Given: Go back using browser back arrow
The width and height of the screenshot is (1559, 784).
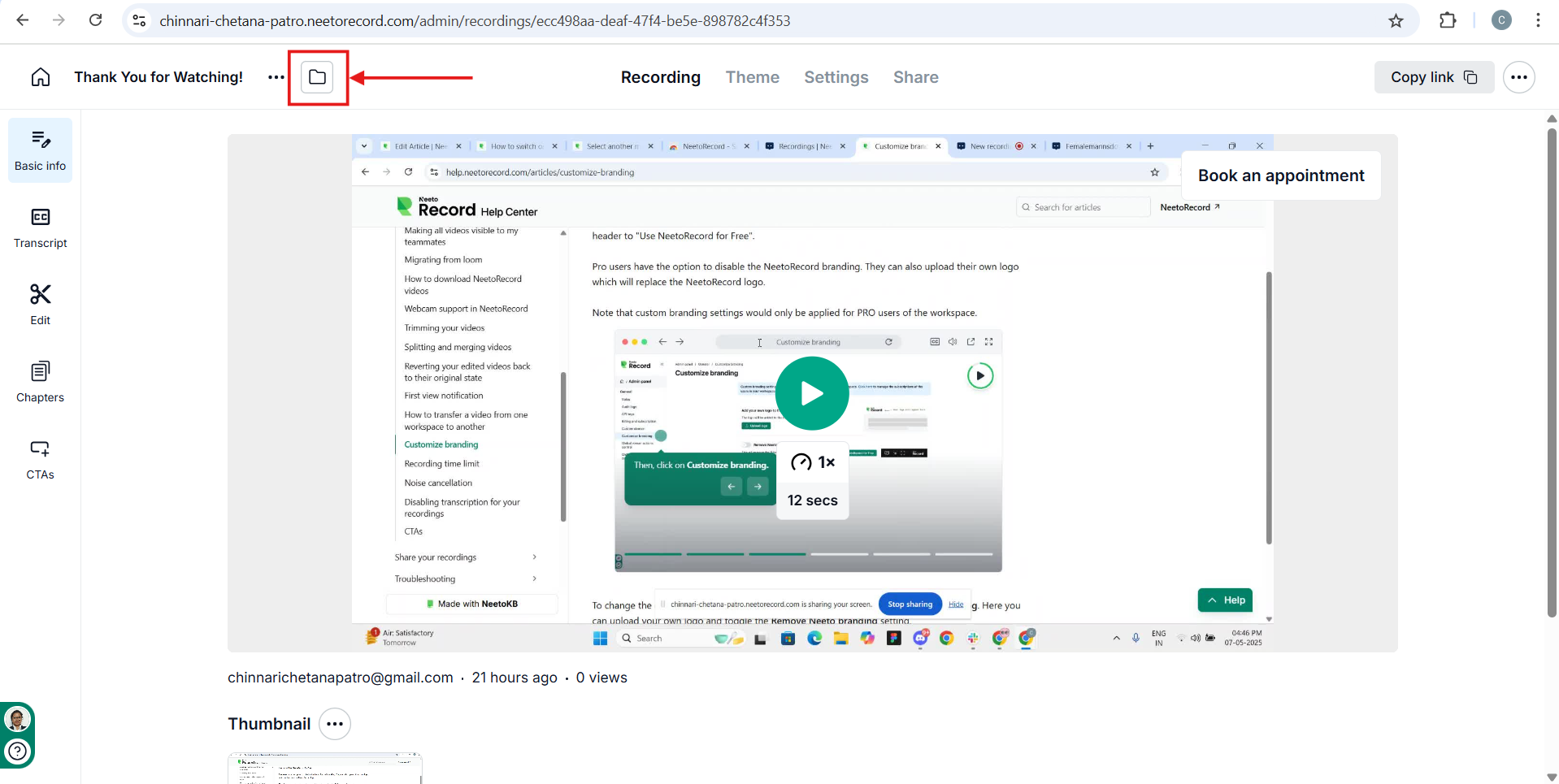Looking at the screenshot, I should click(22, 20).
